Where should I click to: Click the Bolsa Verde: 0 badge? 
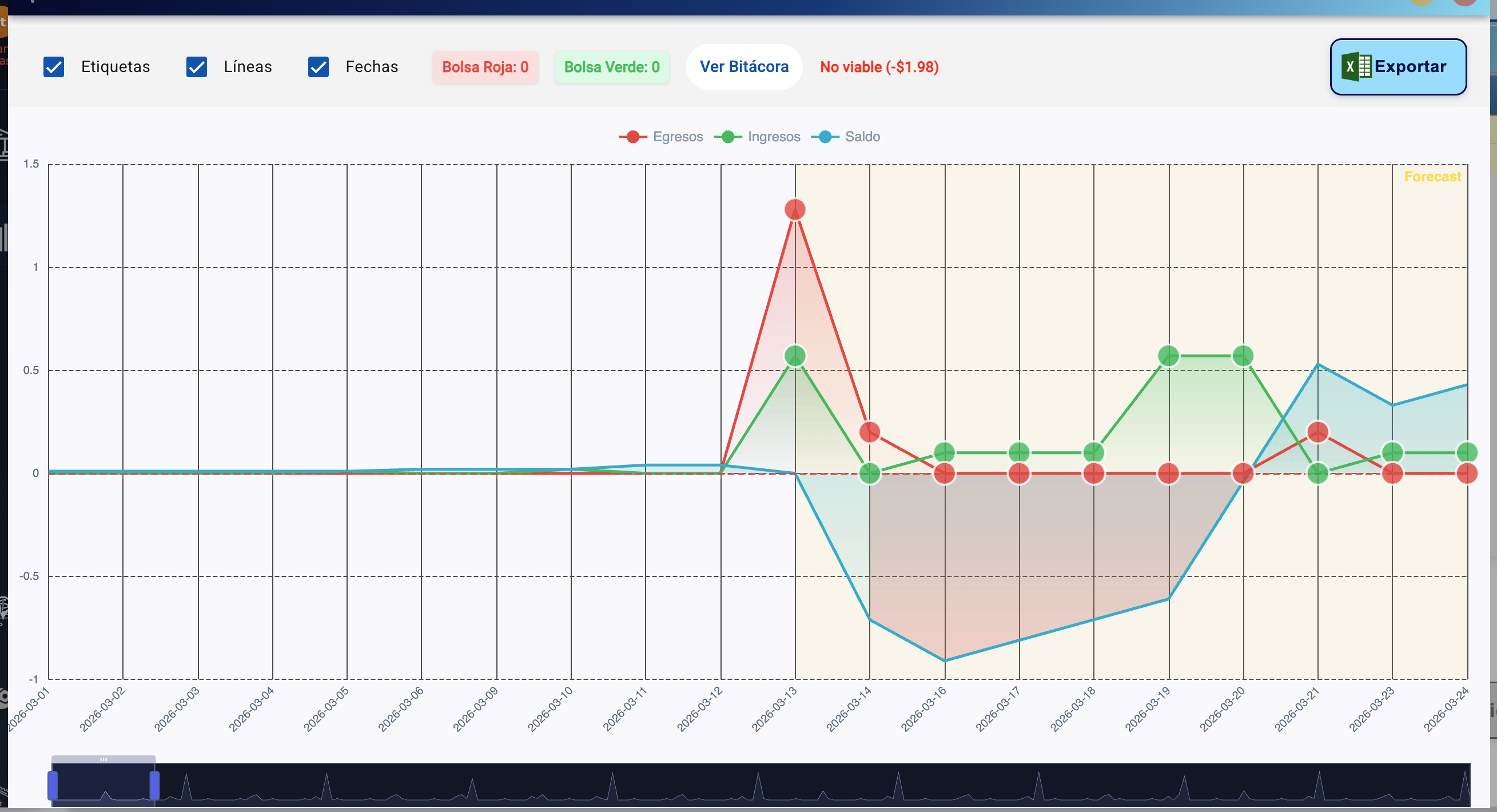[611, 67]
